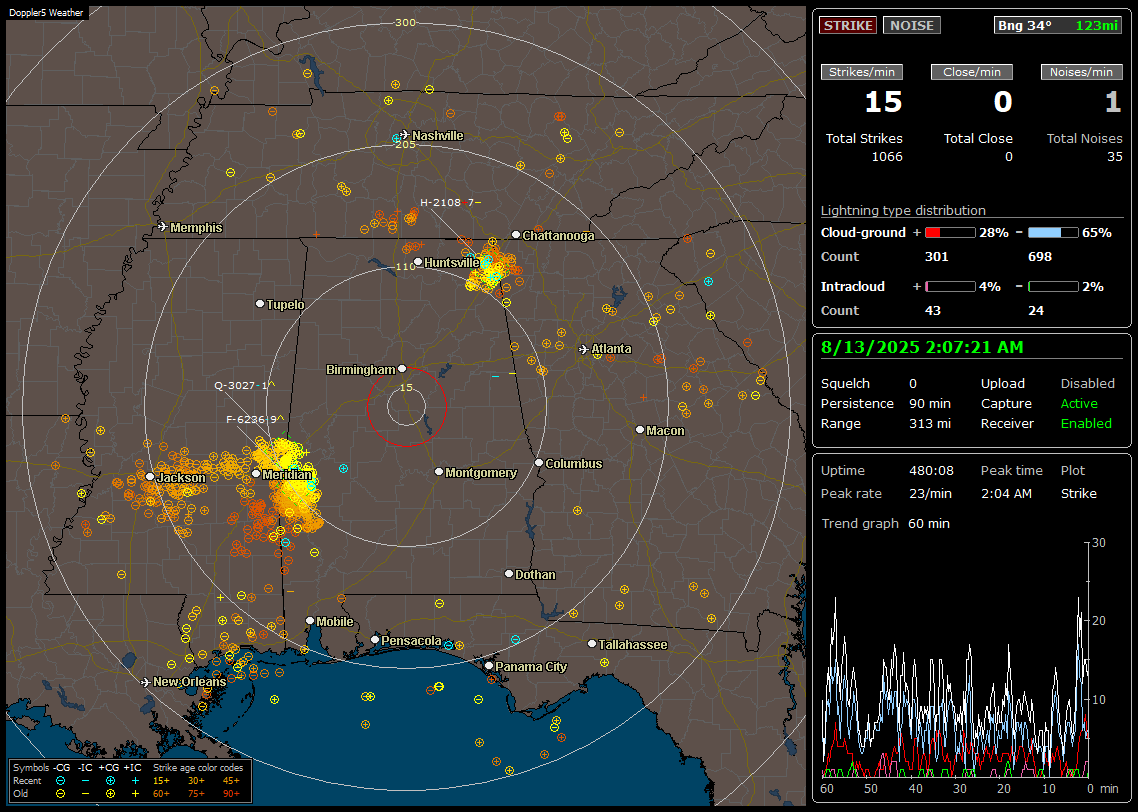Screen dimensions: 1138x812
Task: Click the Mobile city marker
Action: pyautogui.click(x=311, y=620)
